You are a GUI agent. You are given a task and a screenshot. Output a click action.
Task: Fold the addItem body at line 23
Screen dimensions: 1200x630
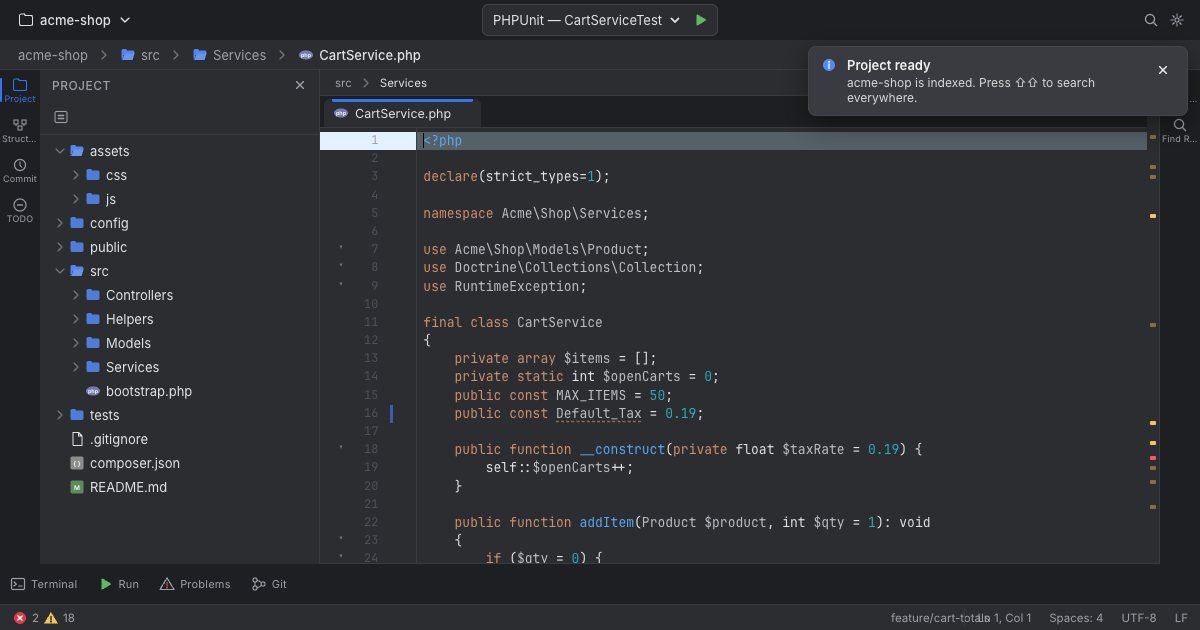click(341, 538)
